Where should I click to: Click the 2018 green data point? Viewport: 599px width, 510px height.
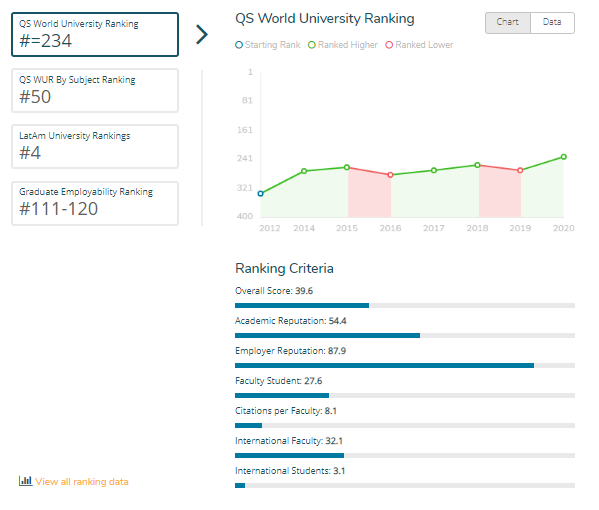[x=478, y=165]
